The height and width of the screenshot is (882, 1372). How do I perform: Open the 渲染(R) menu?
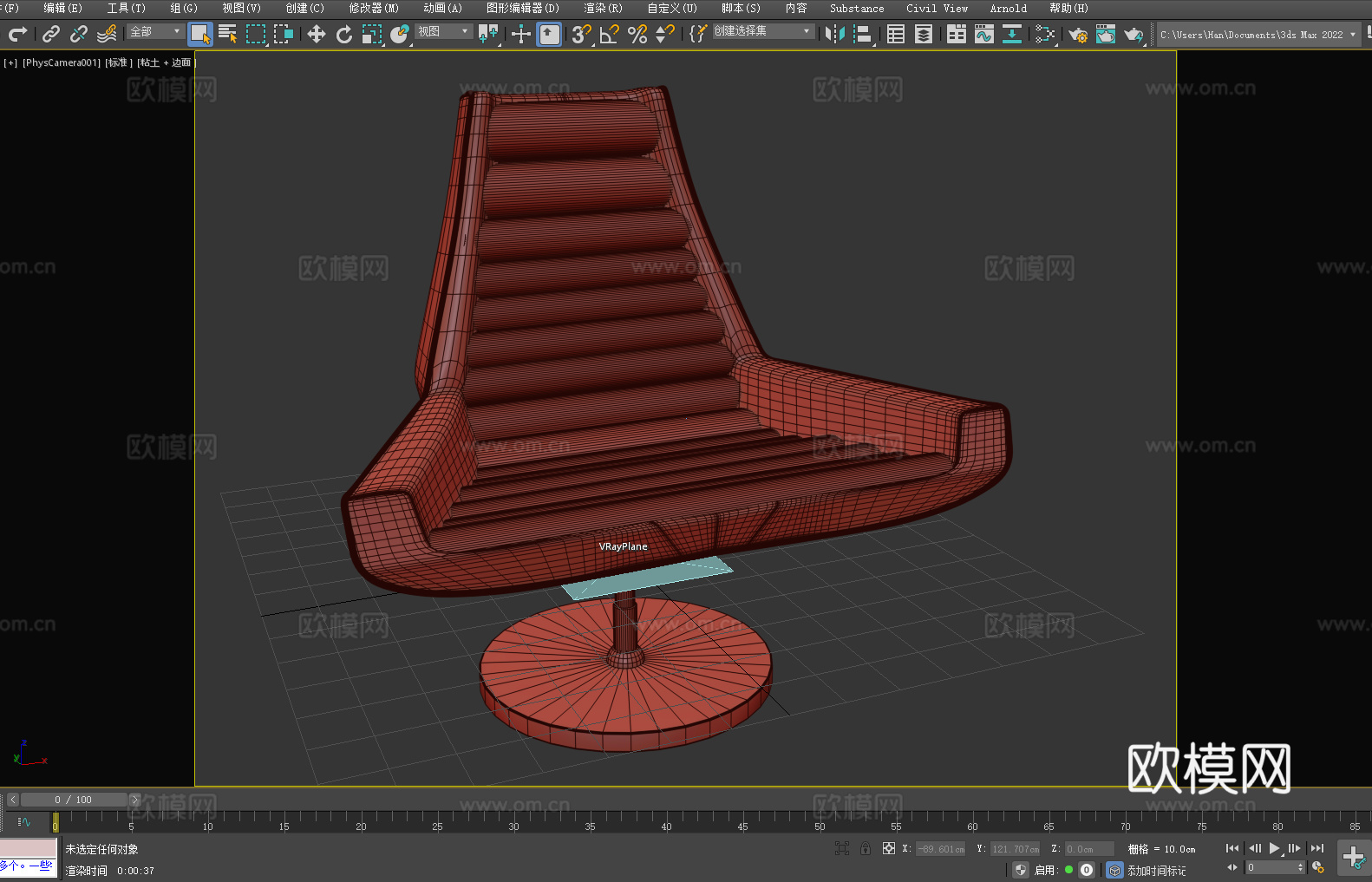pyautogui.click(x=603, y=8)
